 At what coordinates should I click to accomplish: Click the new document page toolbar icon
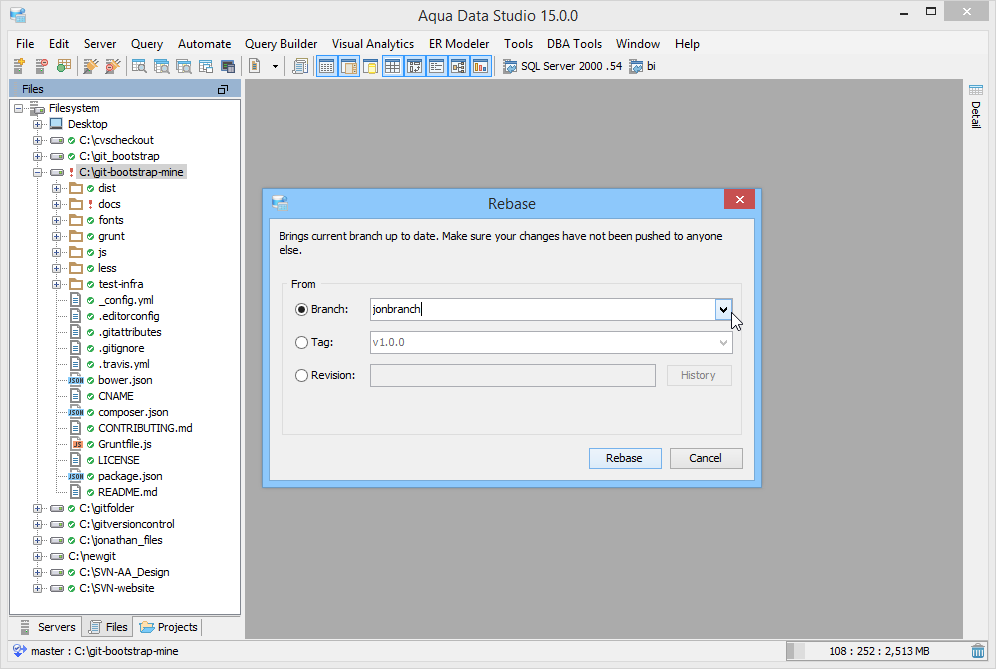(x=255, y=66)
